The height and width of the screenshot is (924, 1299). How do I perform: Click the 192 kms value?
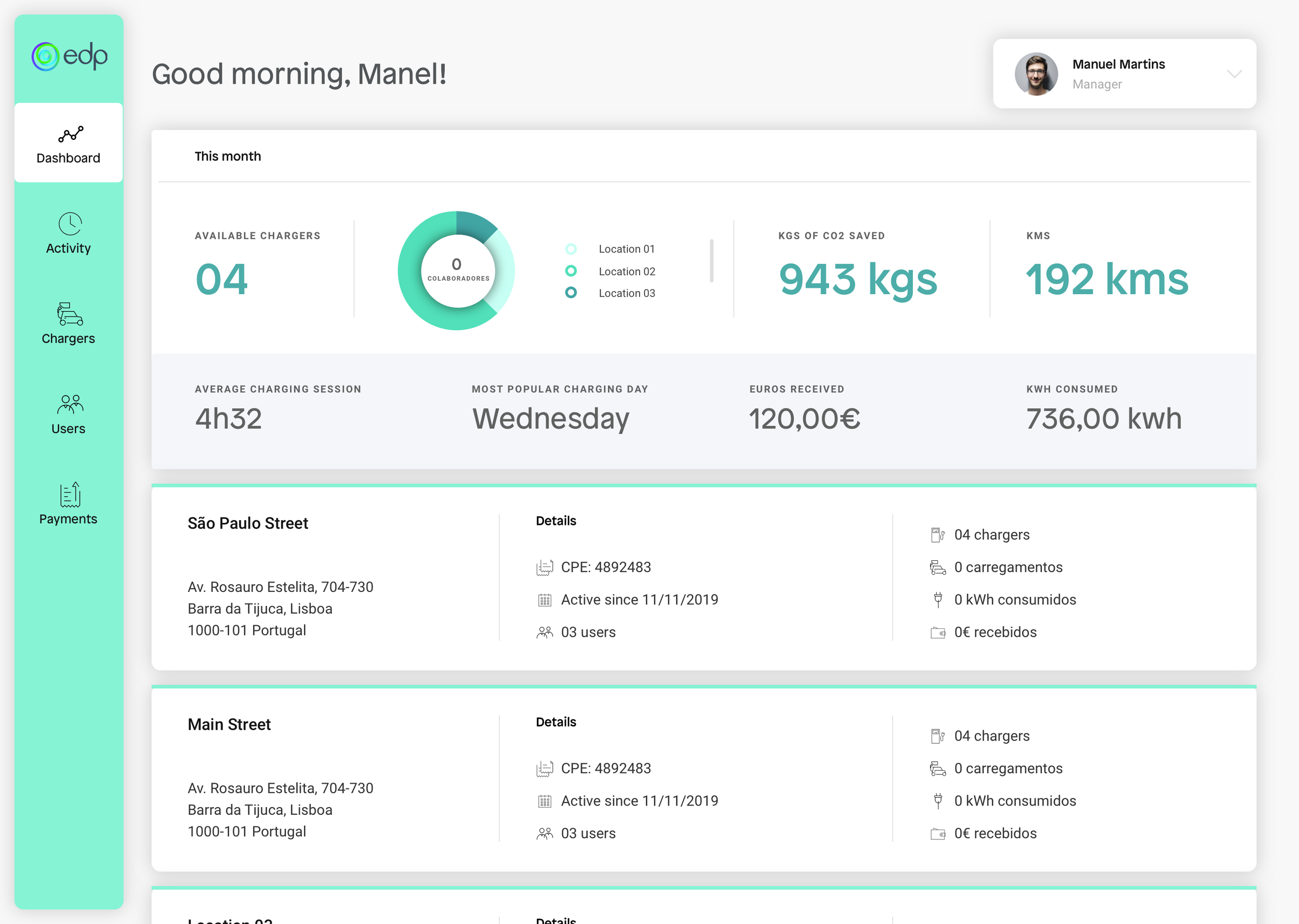coord(1107,280)
